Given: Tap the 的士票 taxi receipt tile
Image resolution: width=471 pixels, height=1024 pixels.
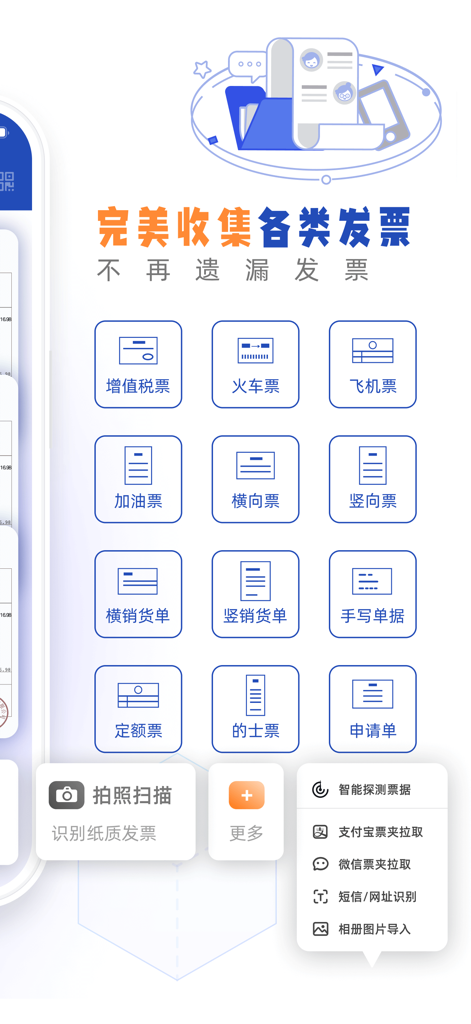Looking at the screenshot, I should click(x=255, y=709).
